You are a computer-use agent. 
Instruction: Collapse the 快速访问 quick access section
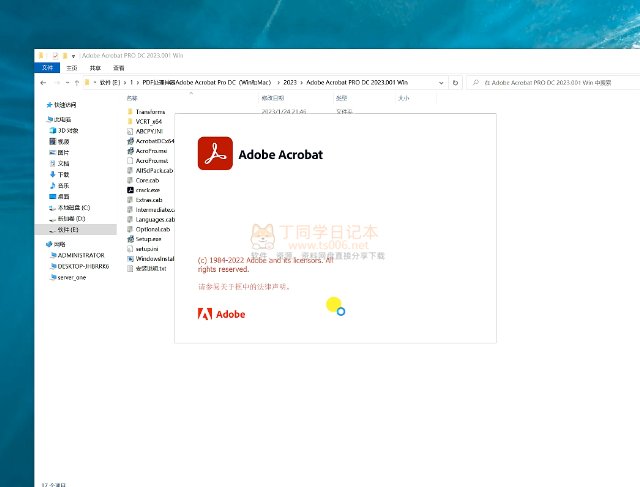tap(41, 104)
